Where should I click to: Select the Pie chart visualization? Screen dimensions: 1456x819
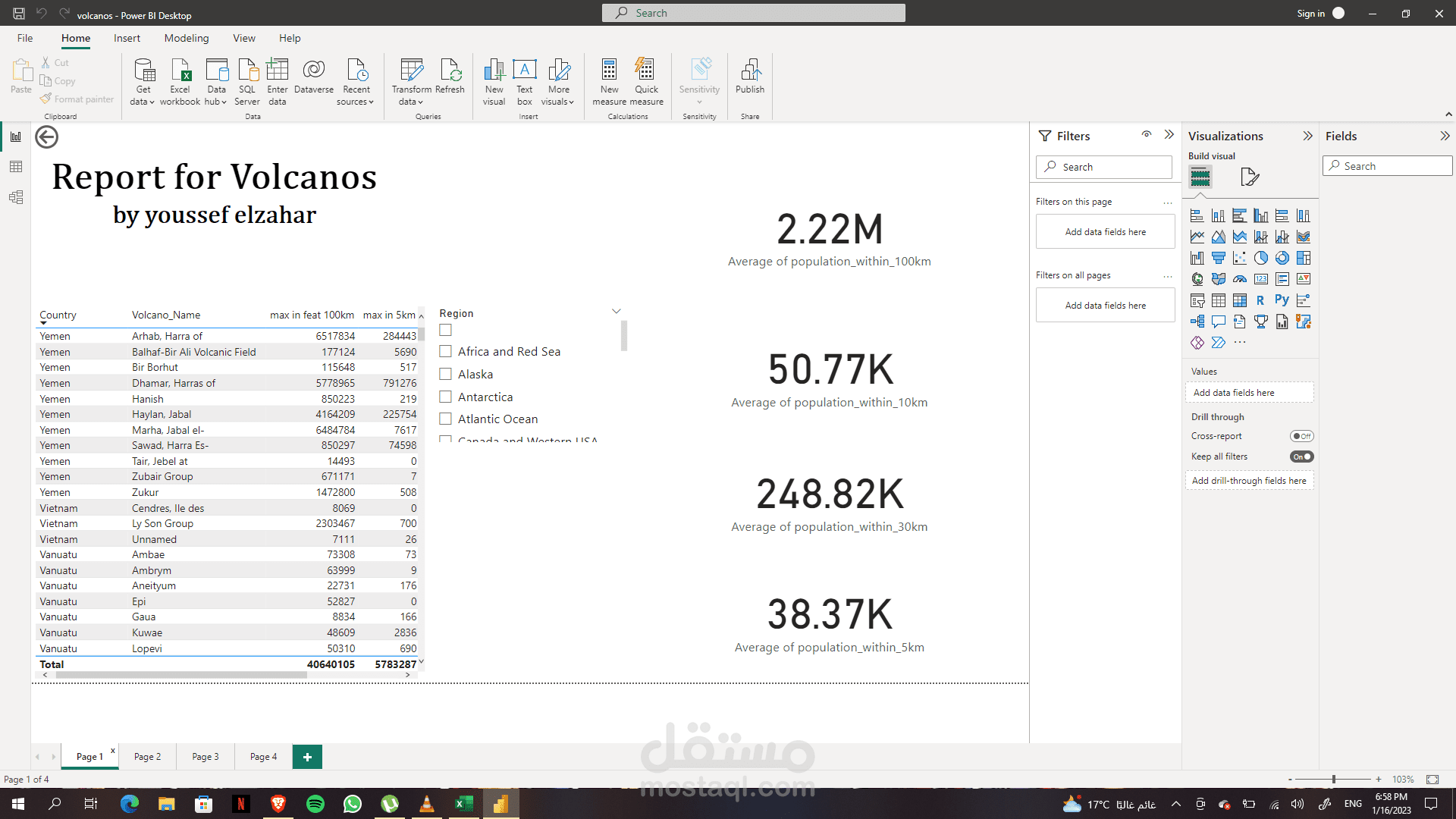1261,258
